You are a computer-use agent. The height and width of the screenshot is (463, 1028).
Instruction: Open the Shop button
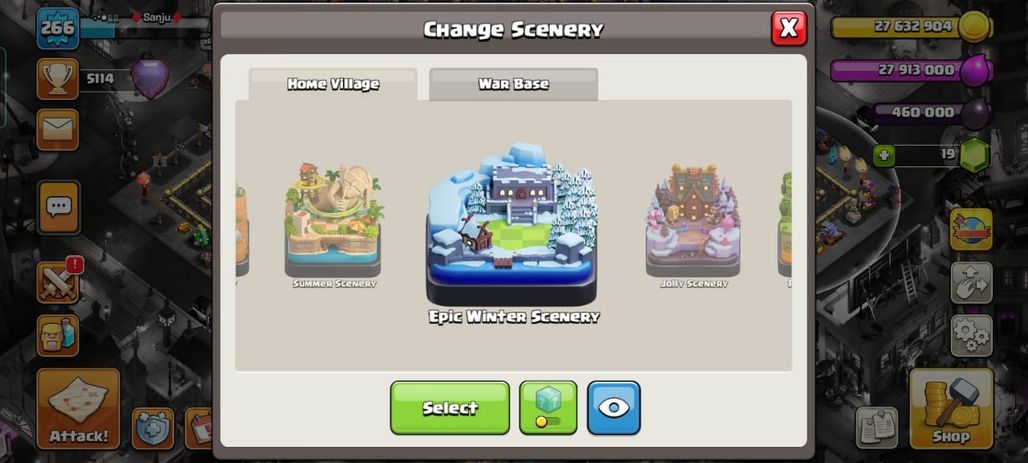point(951,409)
